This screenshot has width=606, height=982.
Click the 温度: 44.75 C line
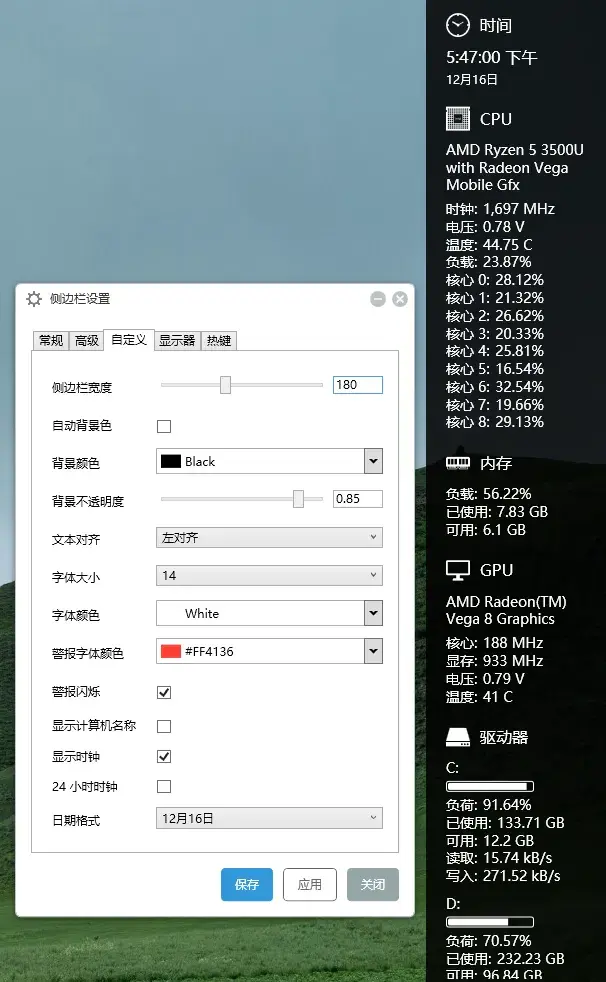(489, 245)
